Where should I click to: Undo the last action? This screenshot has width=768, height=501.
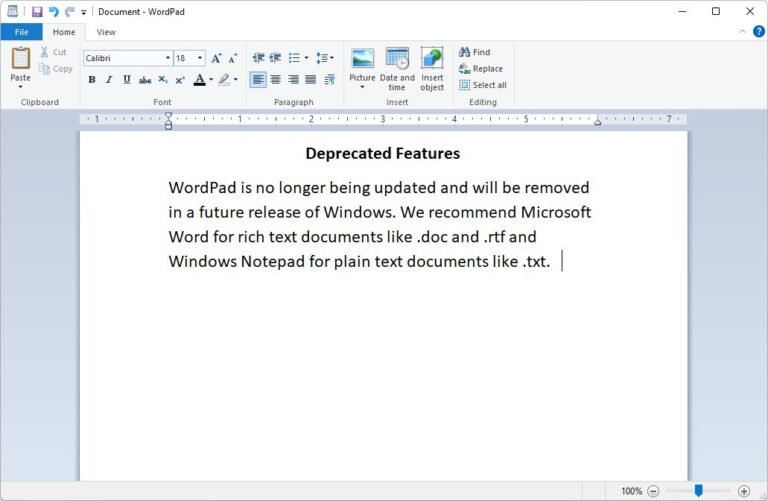[53, 12]
